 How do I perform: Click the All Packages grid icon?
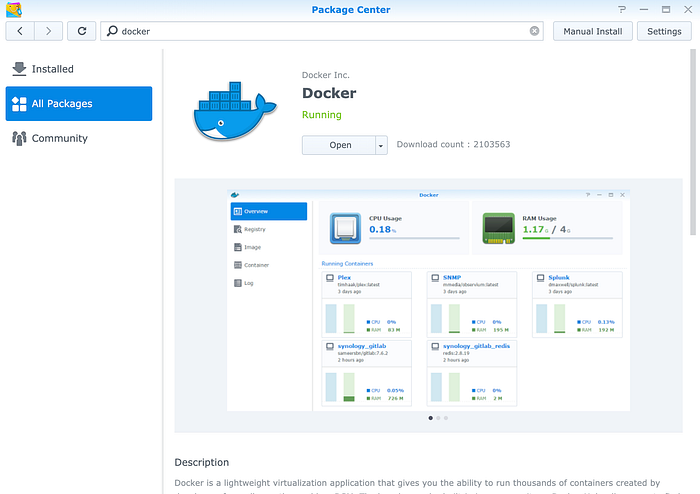click(x=19, y=104)
